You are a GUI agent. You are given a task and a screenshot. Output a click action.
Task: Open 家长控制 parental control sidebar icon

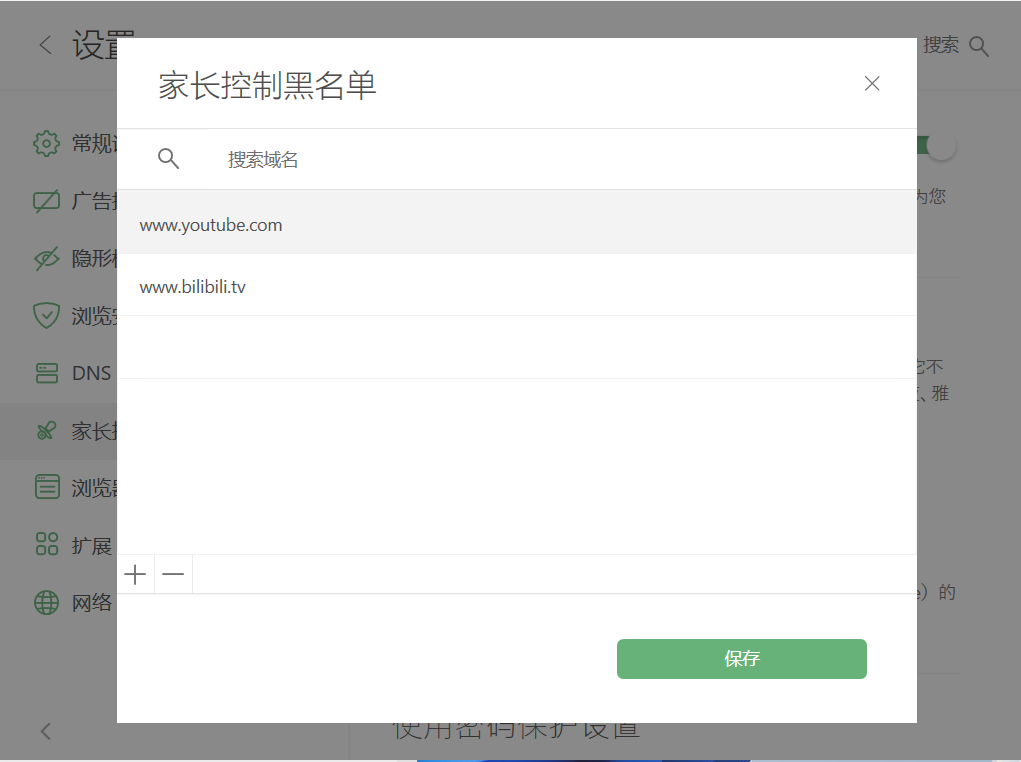(x=46, y=430)
